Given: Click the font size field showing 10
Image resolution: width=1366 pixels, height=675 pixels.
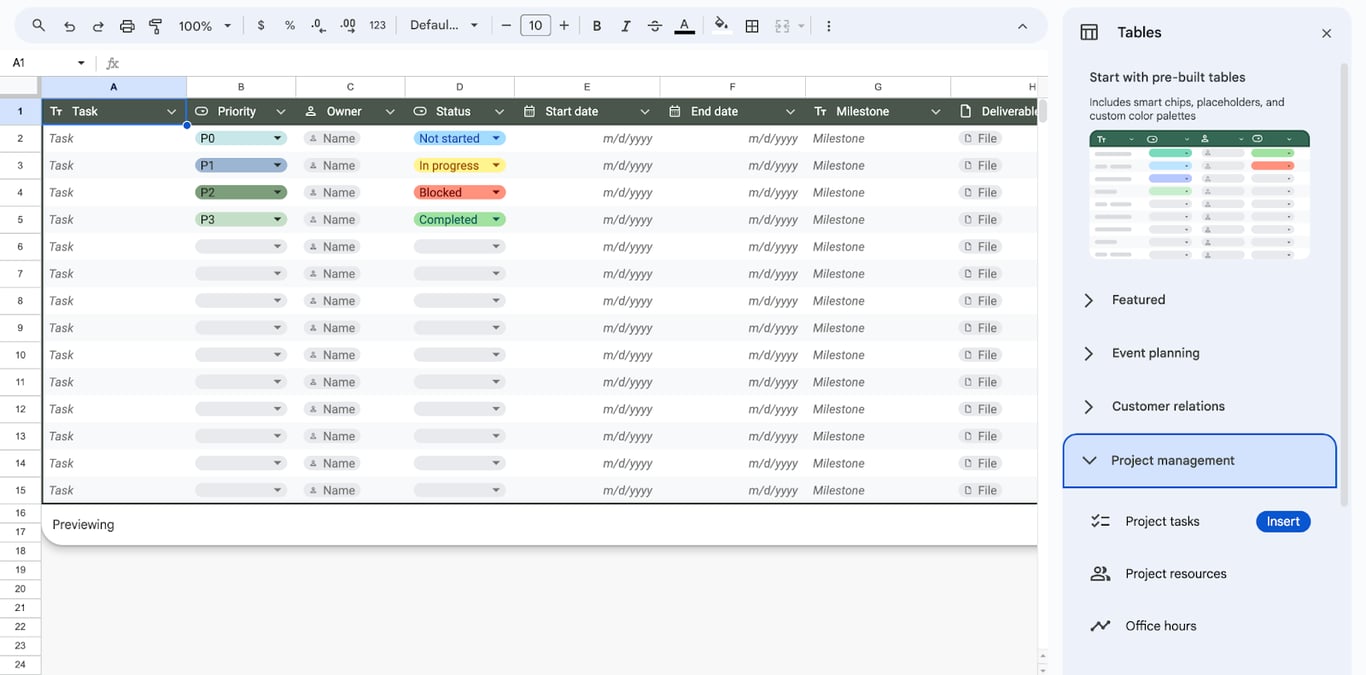Looking at the screenshot, I should 535,26.
